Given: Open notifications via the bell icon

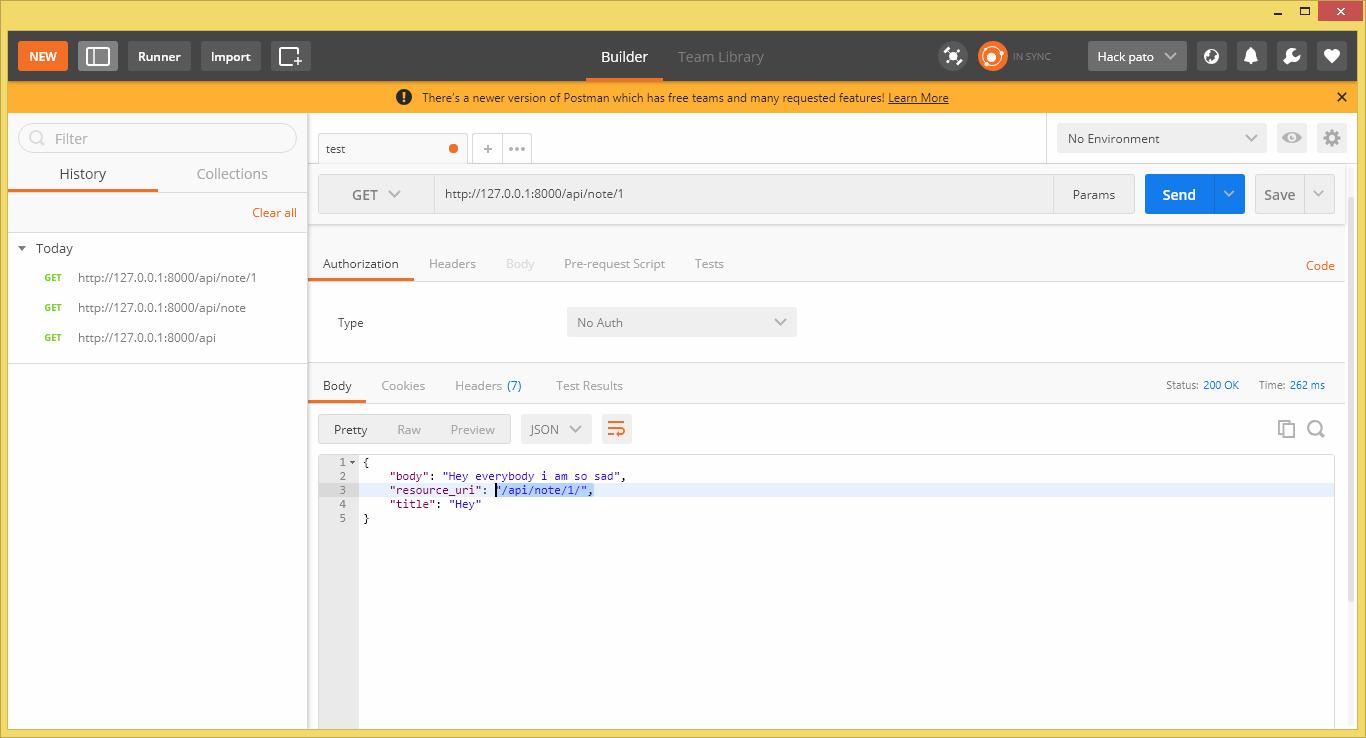Looking at the screenshot, I should coord(1250,56).
